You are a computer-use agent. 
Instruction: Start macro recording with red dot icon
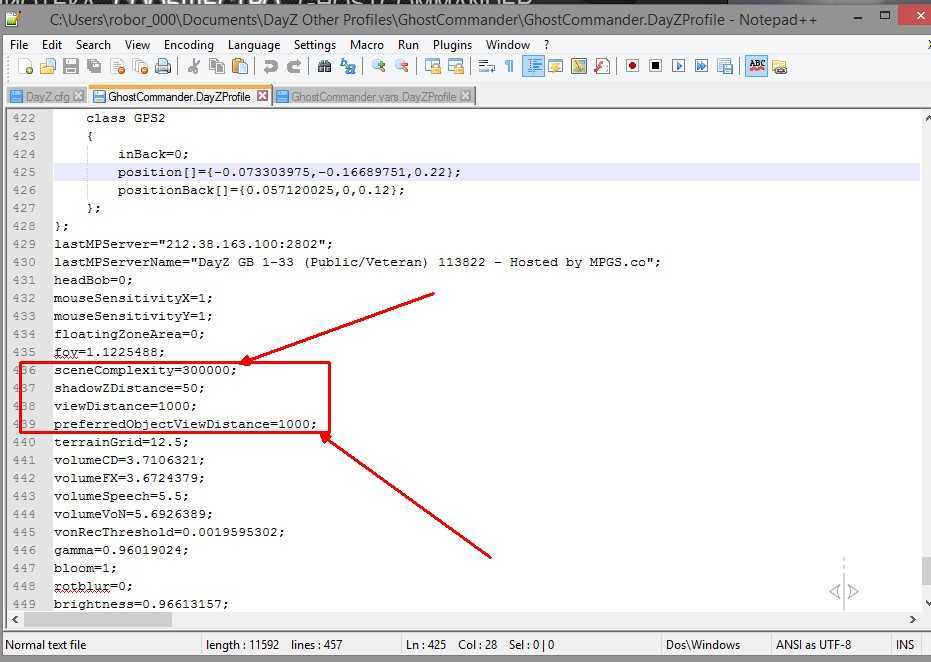tap(632, 67)
